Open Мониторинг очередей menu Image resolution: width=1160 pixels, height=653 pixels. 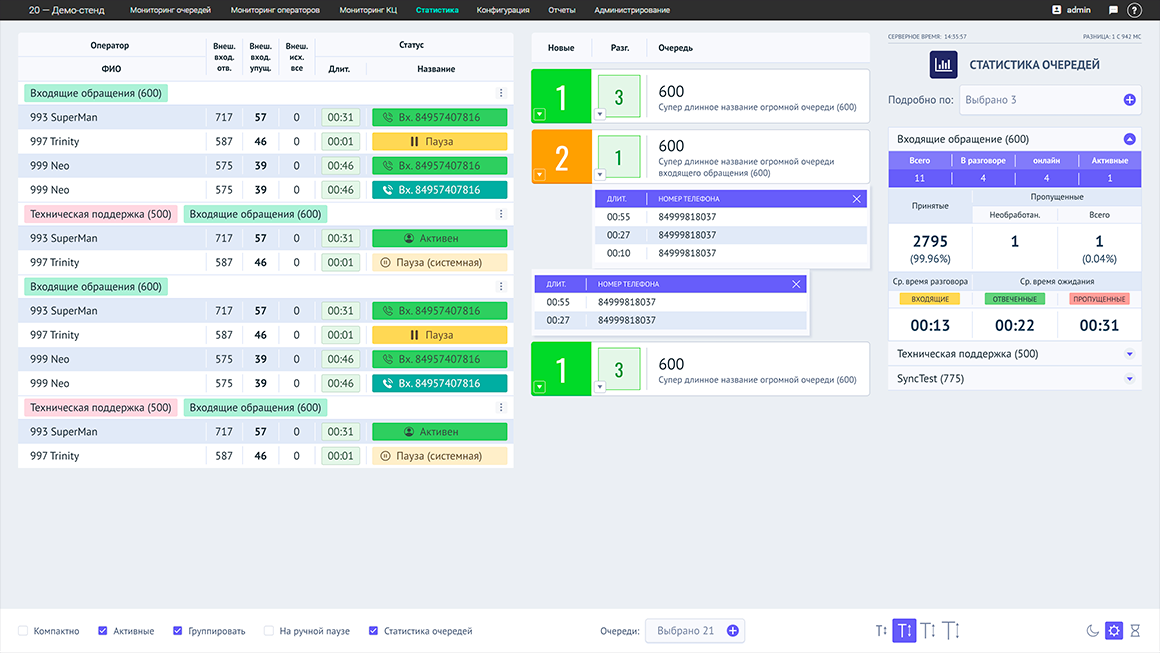(170, 10)
